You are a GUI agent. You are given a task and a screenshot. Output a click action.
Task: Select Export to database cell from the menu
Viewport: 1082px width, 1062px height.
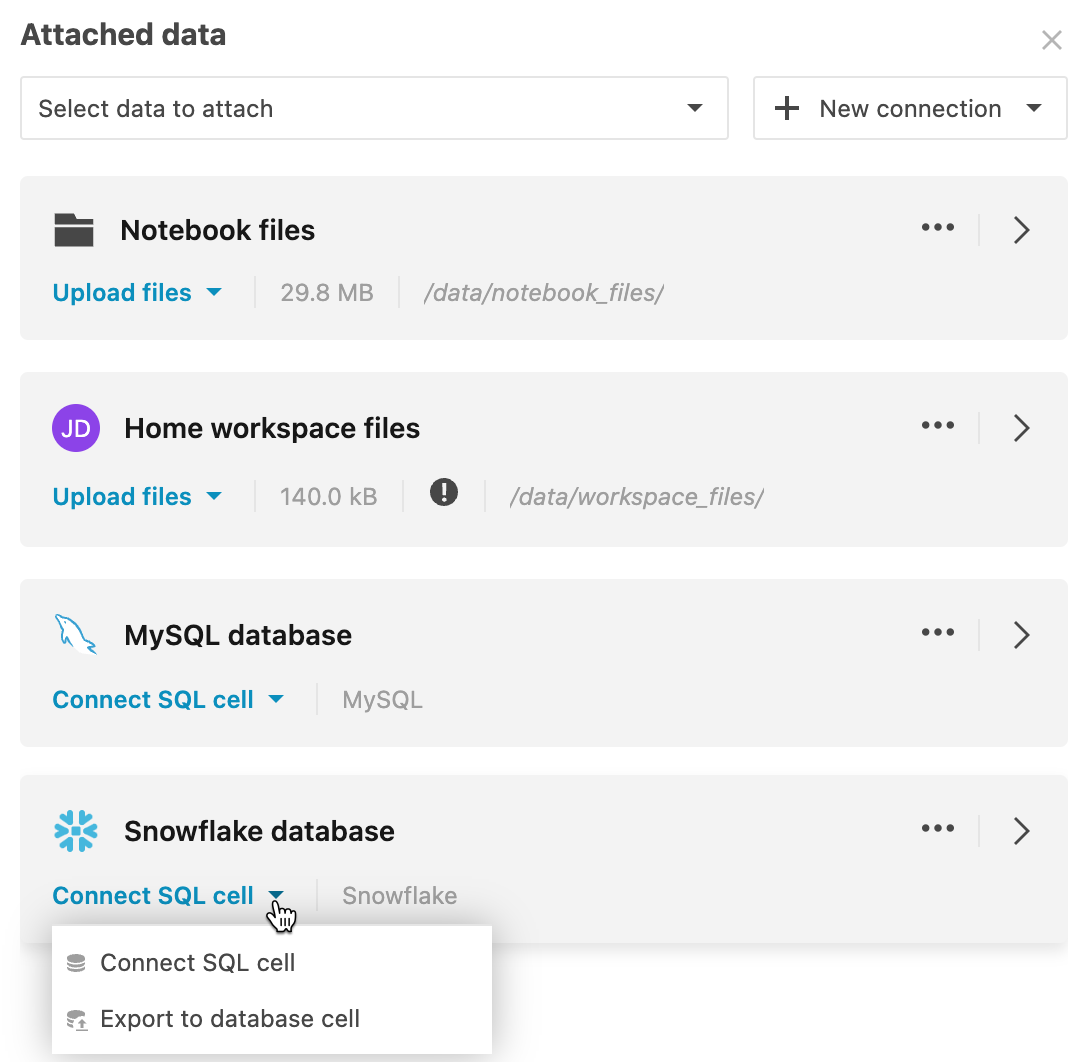point(229,1019)
